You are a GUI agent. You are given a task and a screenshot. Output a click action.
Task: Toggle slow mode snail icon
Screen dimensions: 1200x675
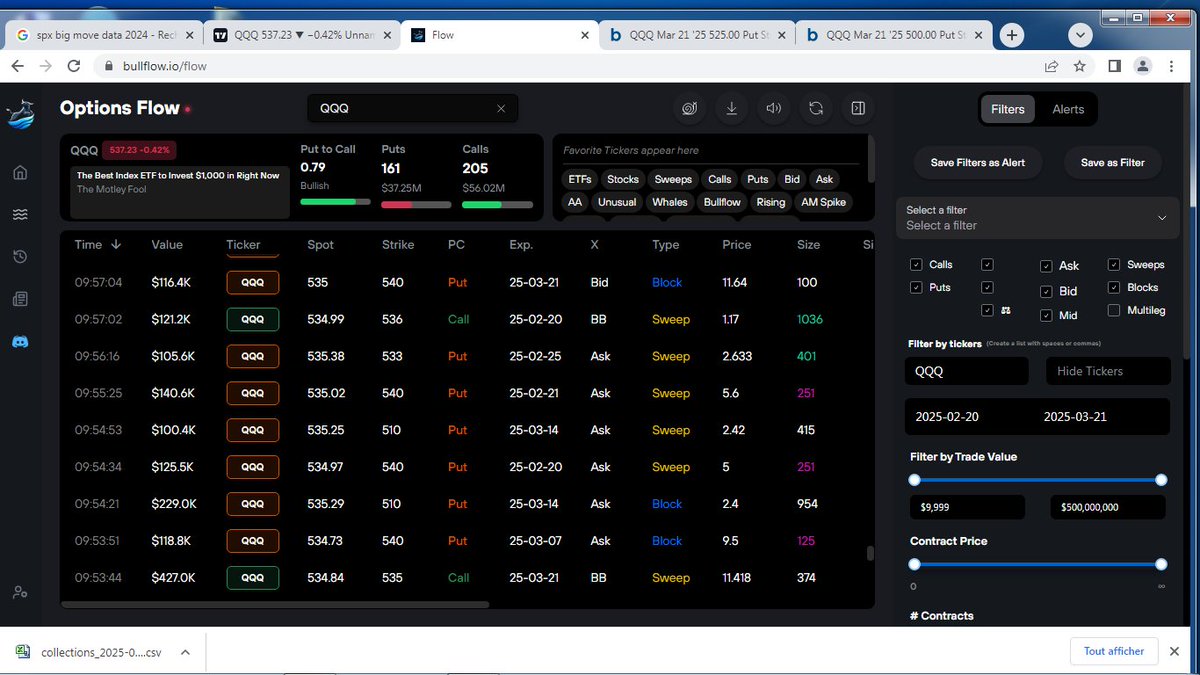coord(689,108)
